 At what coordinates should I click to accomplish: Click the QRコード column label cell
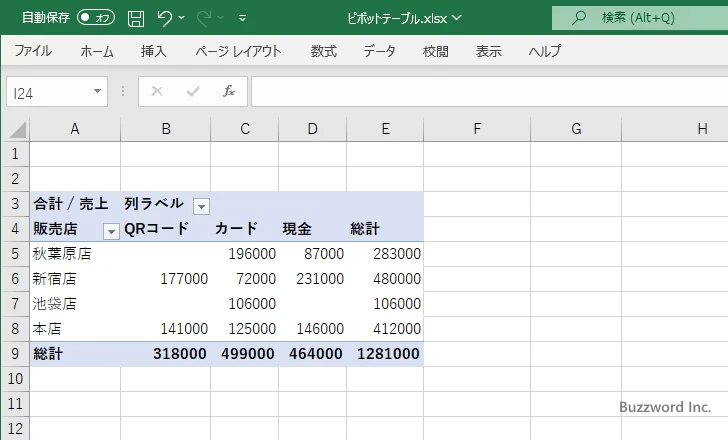(166, 229)
